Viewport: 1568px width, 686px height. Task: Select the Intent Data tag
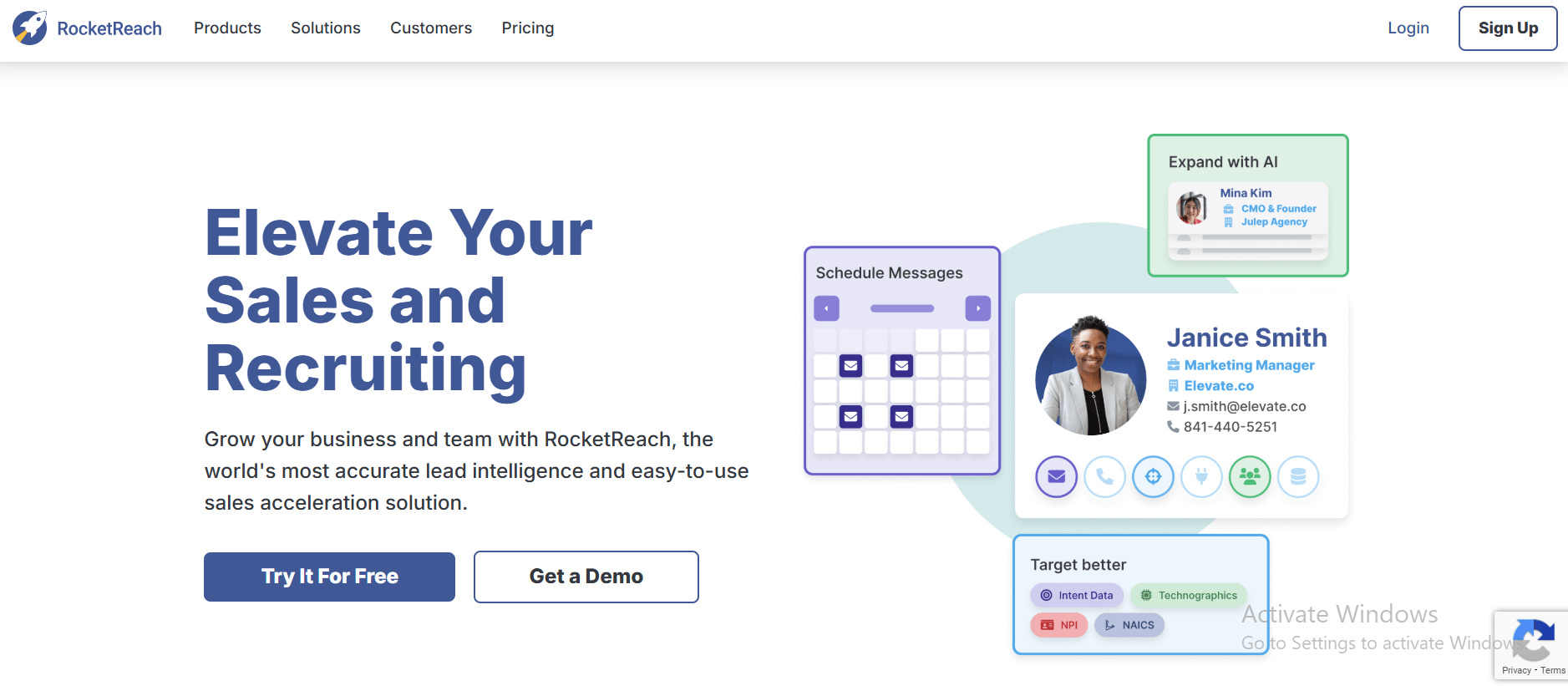[x=1077, y=596]
